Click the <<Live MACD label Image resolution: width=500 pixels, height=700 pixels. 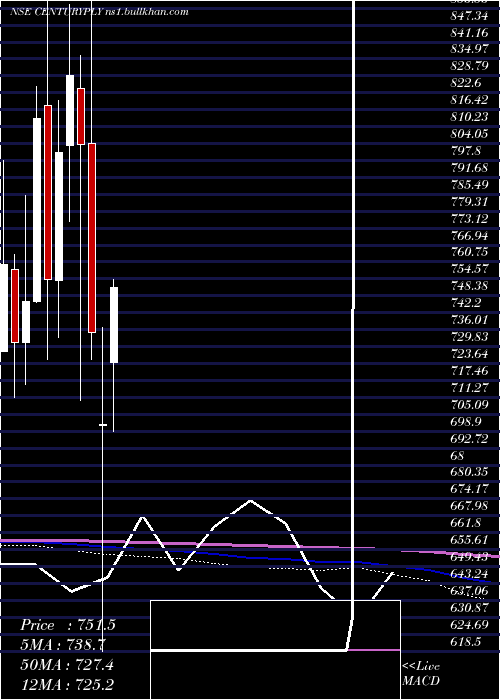click(x=421, y=673)
